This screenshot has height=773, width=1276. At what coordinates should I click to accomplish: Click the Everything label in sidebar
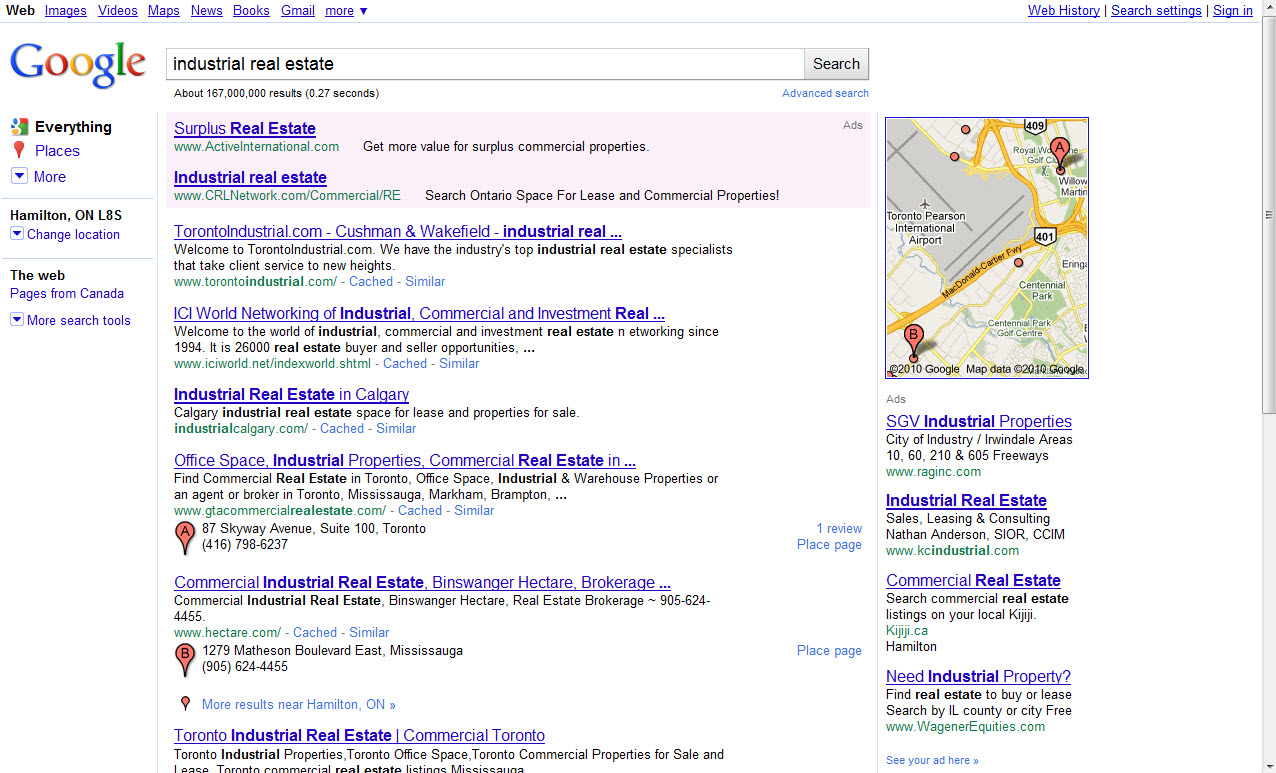[73, 127]
